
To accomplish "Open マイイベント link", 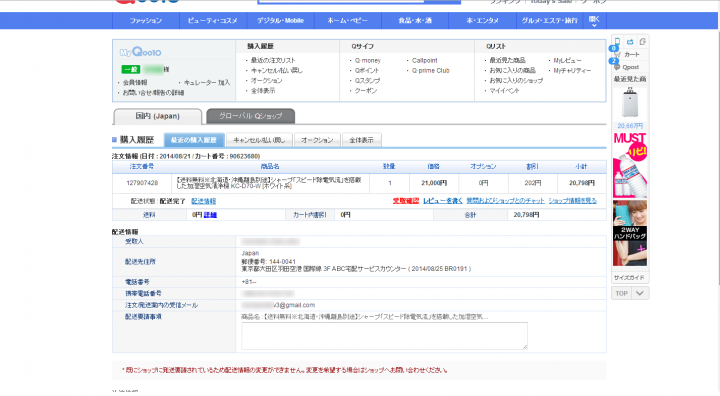I will point(504,91).
